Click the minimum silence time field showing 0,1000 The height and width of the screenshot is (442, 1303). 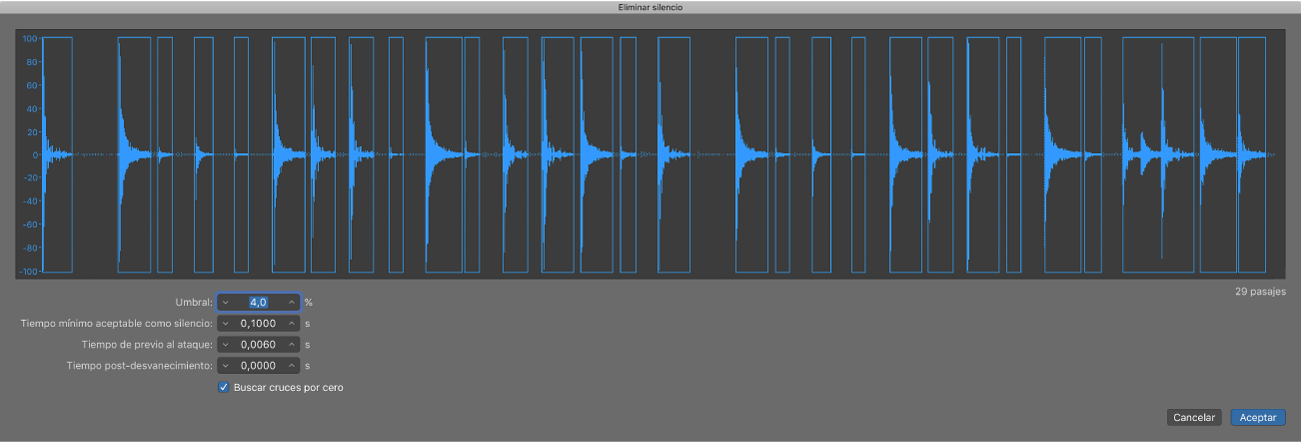[259, 324]
